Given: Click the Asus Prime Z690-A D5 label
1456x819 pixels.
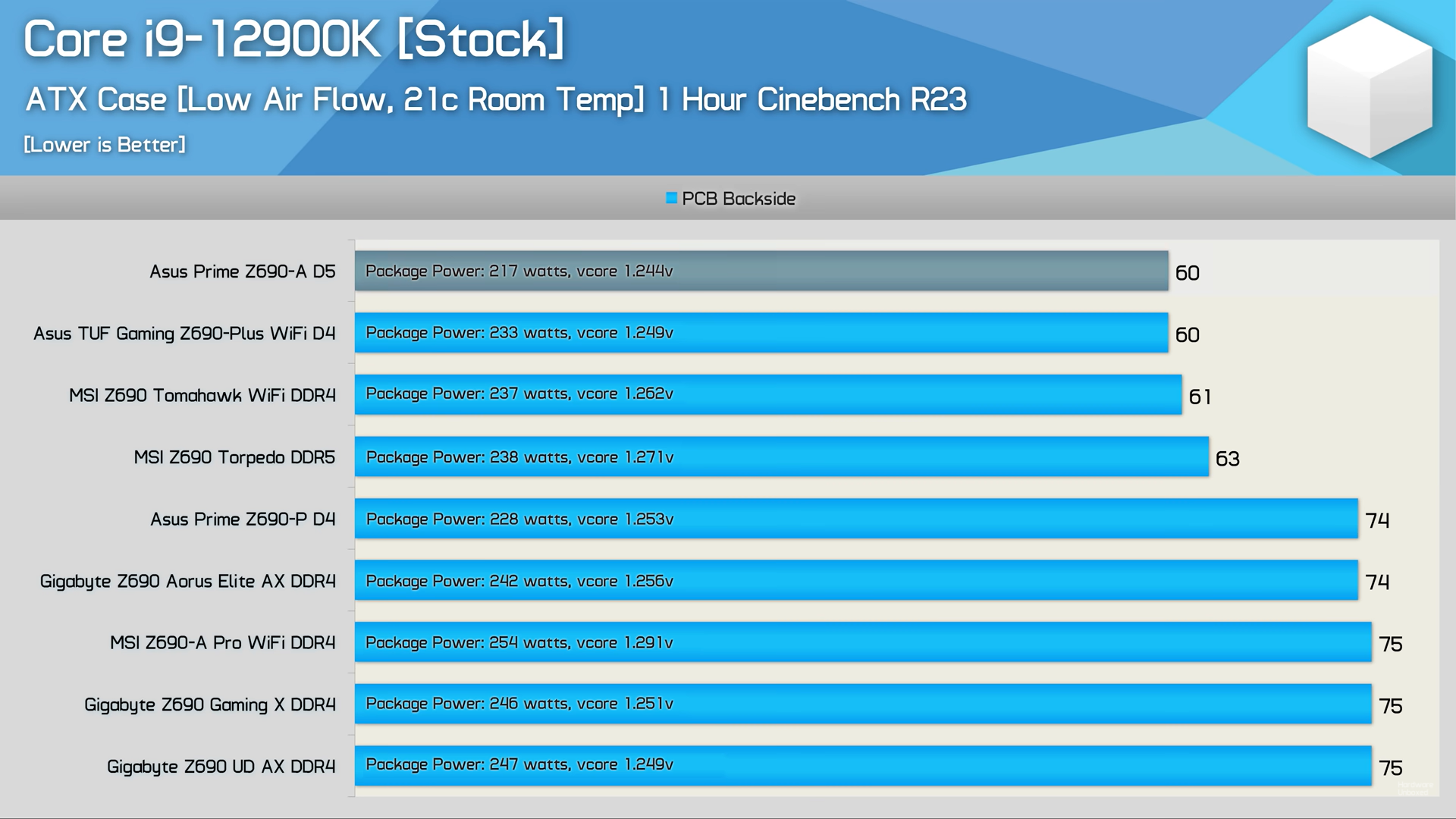Looking at the screenshot, I should 242,271.
